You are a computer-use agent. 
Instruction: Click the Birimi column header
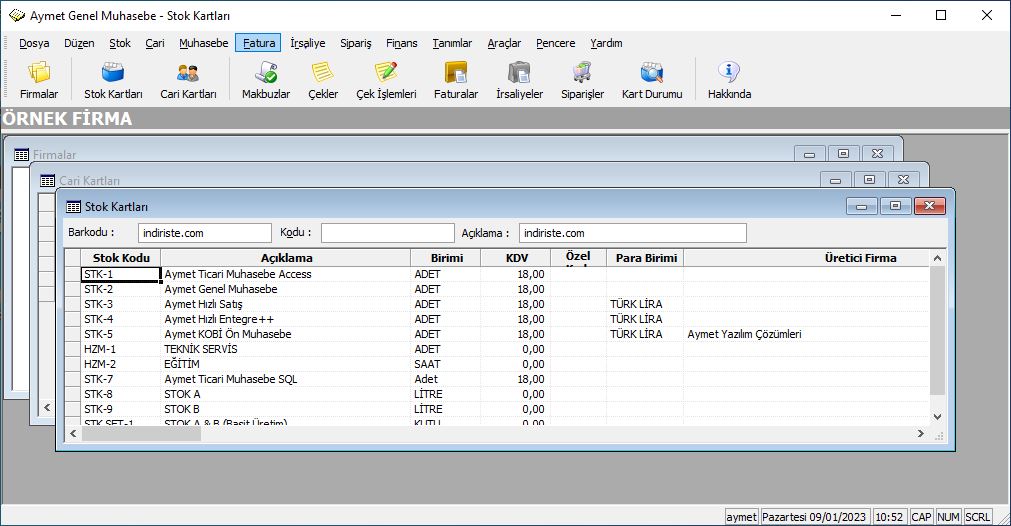click(x=446, y=258)
